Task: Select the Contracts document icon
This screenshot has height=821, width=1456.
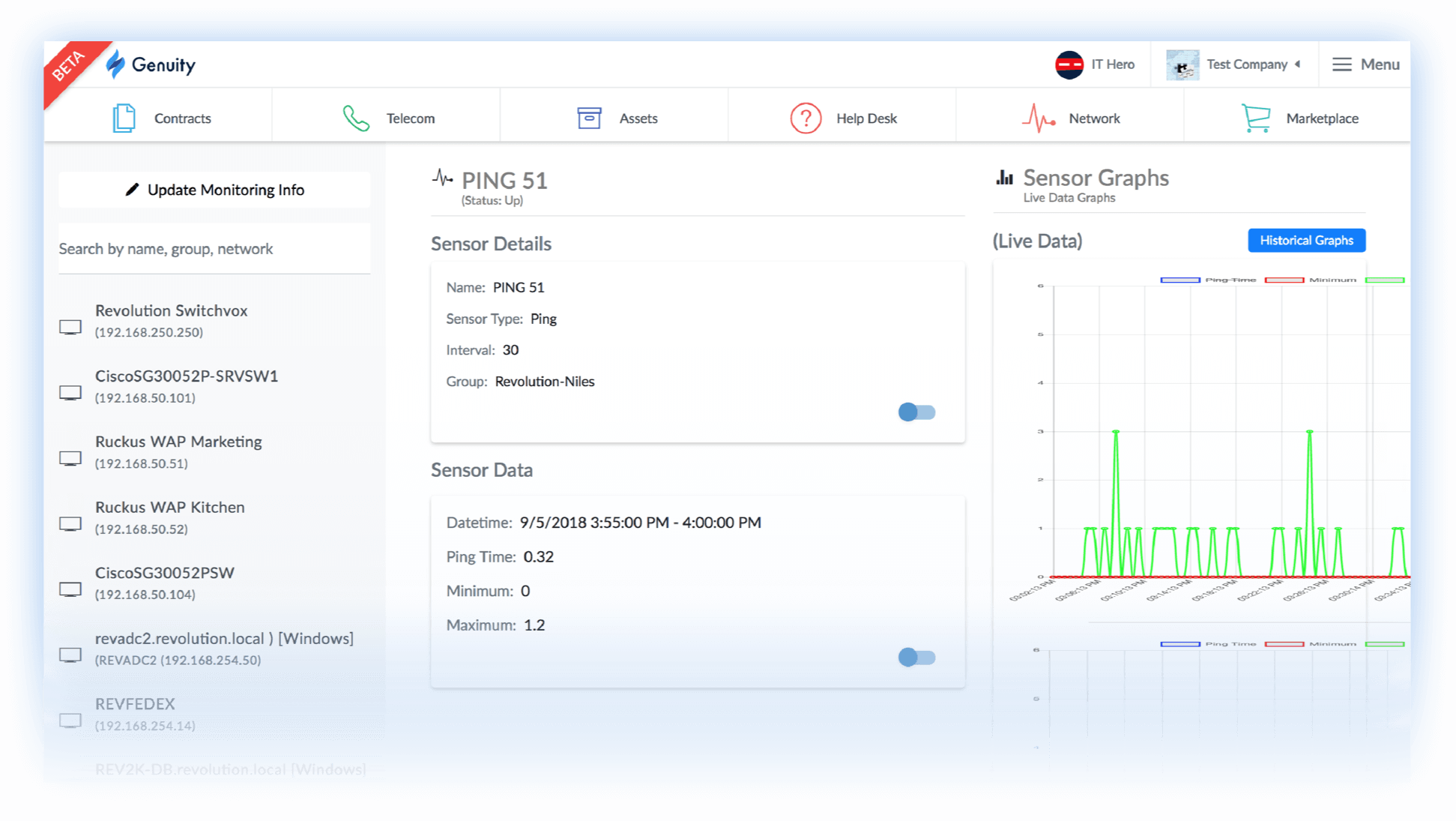Action: tap(123, 118)
